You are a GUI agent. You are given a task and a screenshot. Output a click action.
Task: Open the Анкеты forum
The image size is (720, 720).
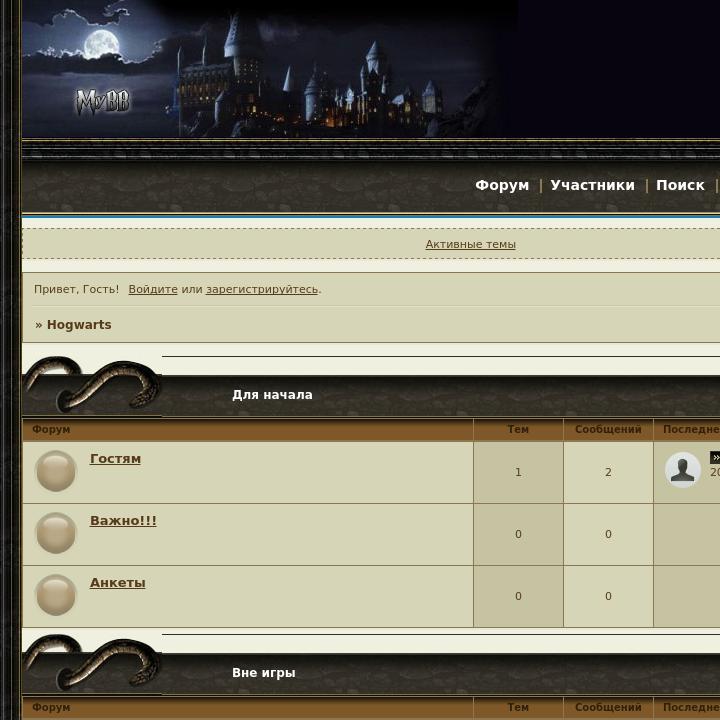[x=118, y=583]
